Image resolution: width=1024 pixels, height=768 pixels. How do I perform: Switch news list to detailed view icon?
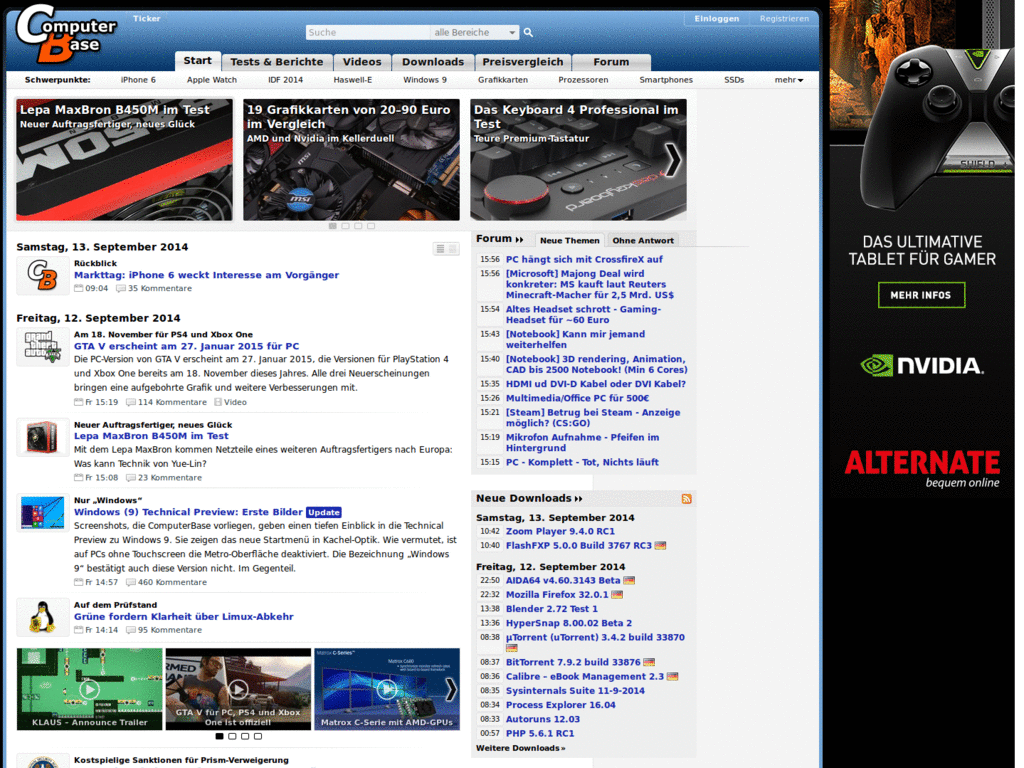[453, 249]
